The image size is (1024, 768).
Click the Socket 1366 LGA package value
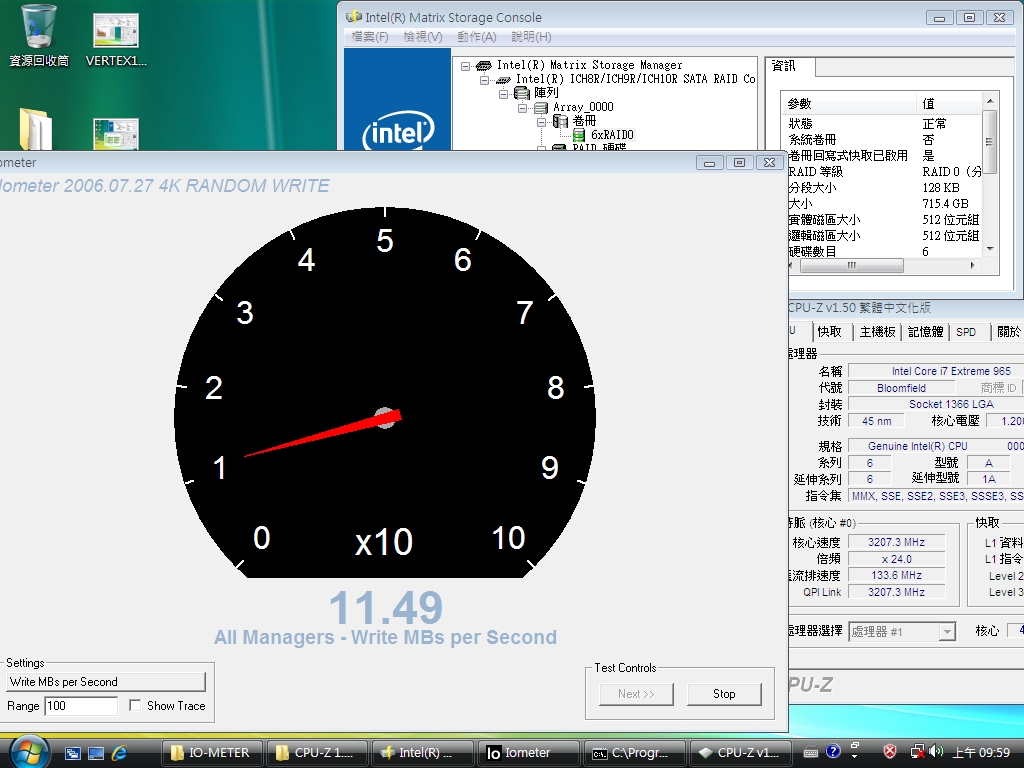coord(936,404)
